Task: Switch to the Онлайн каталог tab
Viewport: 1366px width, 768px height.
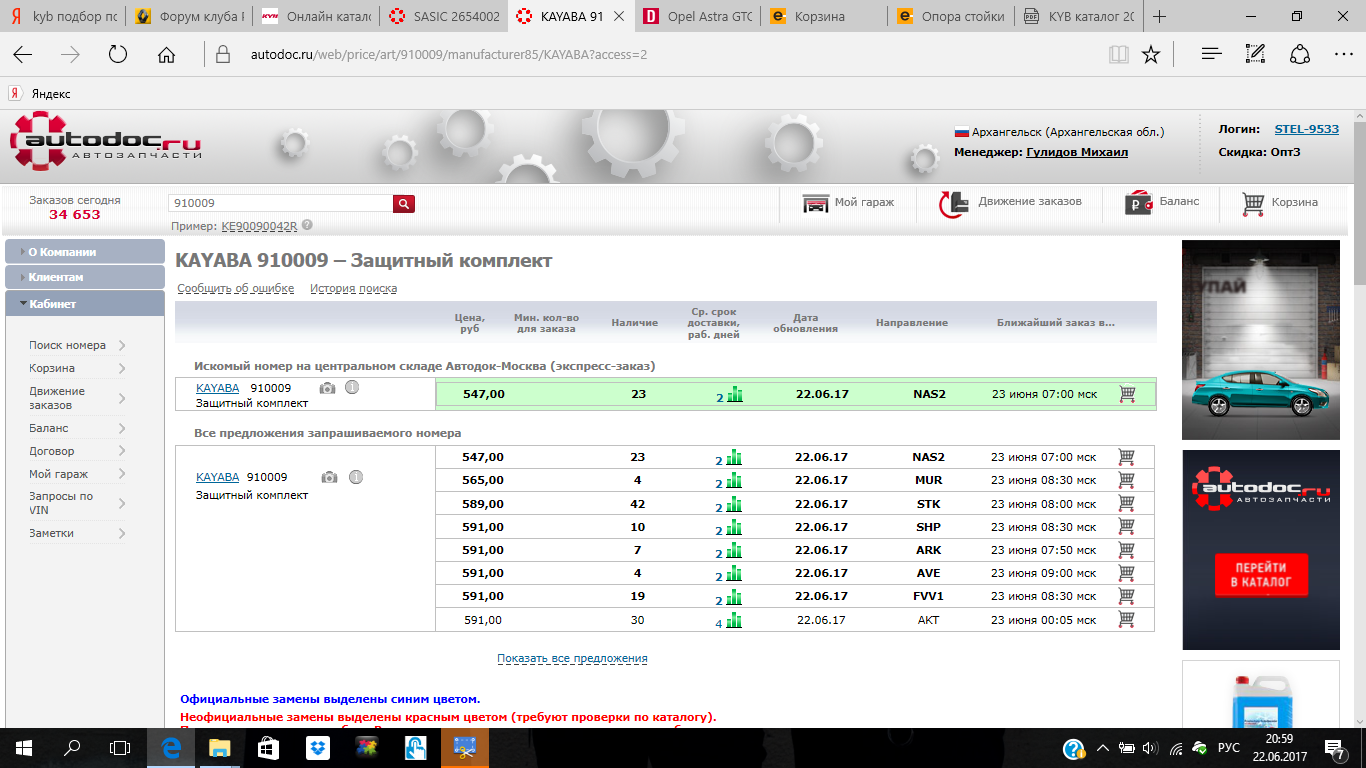Action: 315,17
